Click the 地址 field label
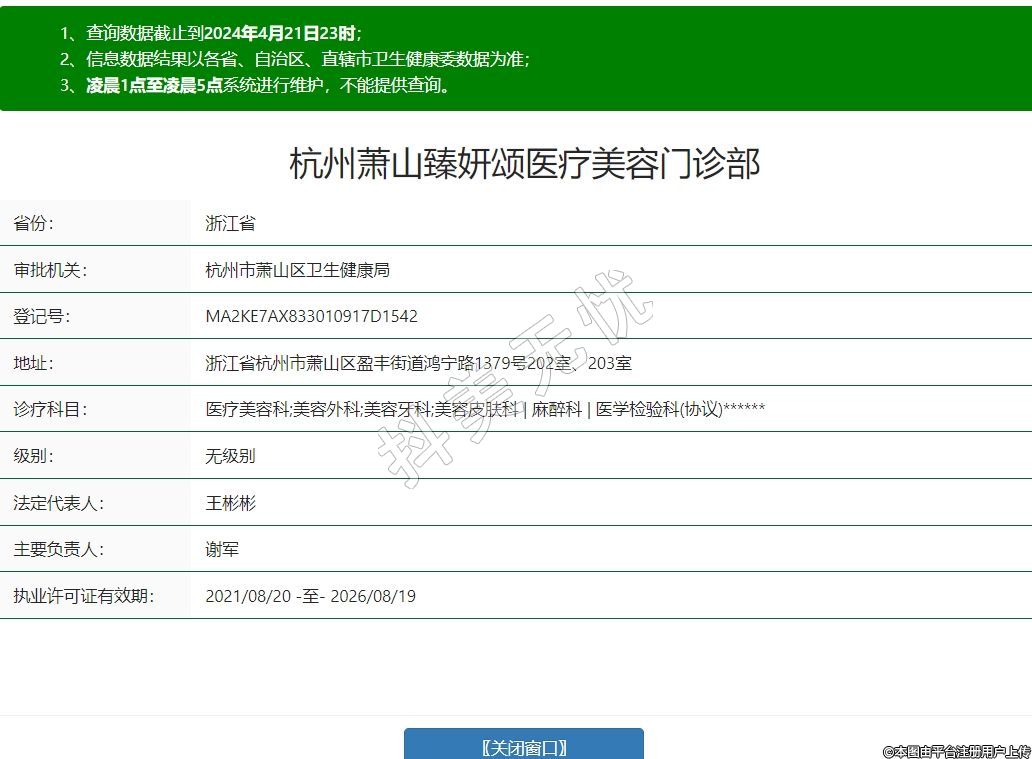 click(x=33, y=363)
